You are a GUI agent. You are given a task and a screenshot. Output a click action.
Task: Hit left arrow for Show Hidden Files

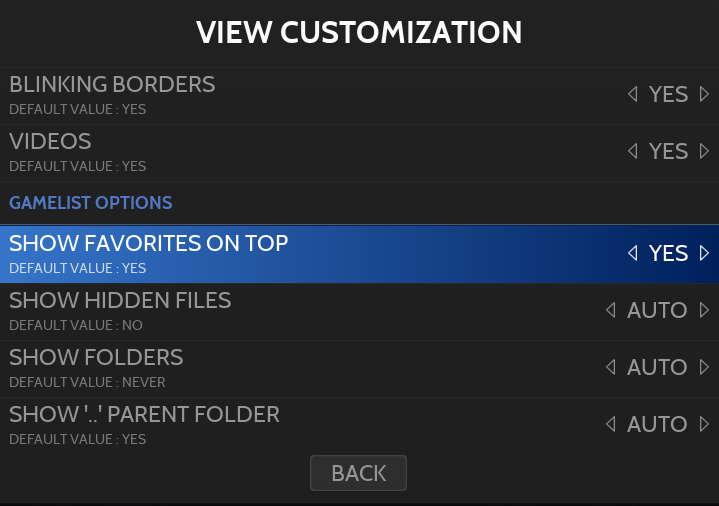point(610,311)
